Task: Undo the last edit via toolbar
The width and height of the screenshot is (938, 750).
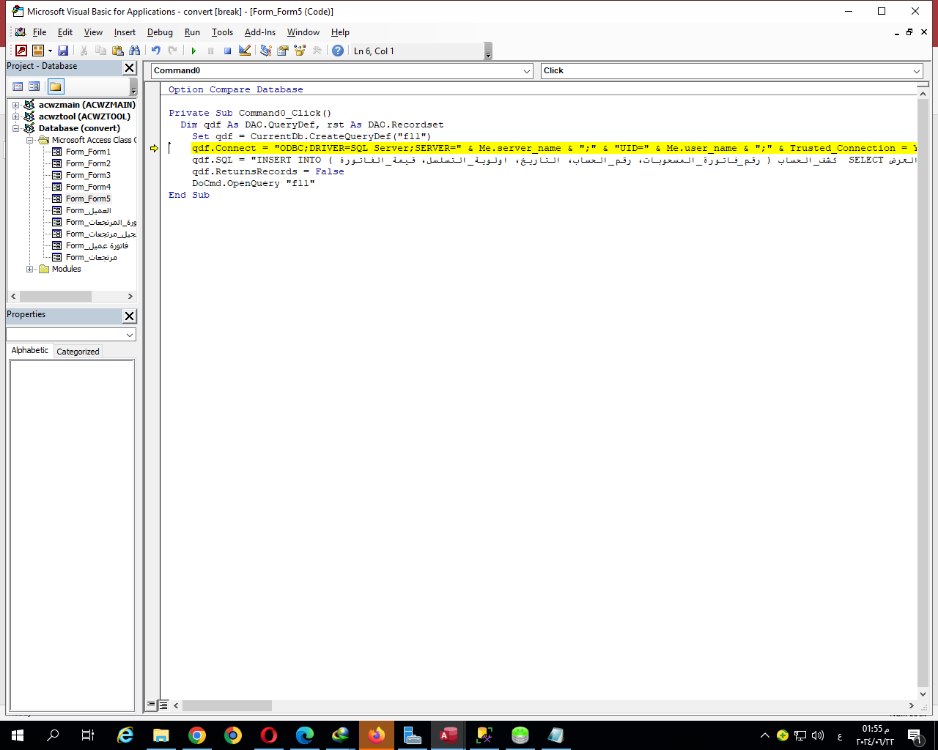Action: pyautogui.click(x=156, y=51)
